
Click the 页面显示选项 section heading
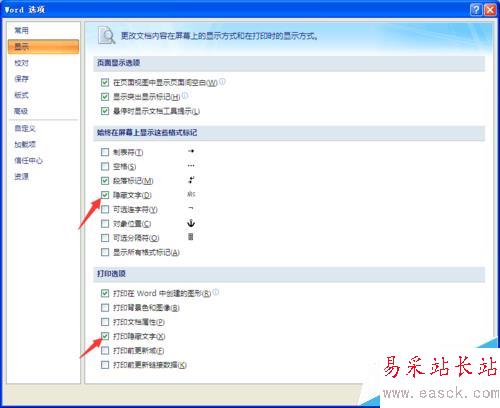[x=118, y=63]
